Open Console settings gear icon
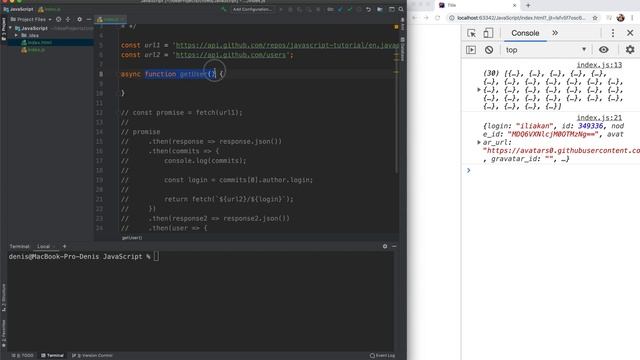 coord(630,50)
